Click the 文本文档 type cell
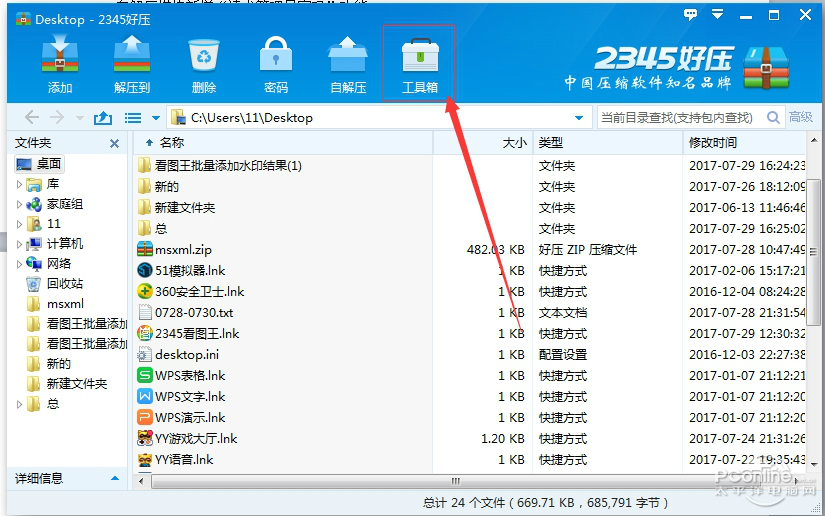Screen dimensions: 825x516 [x=563, y=312]
